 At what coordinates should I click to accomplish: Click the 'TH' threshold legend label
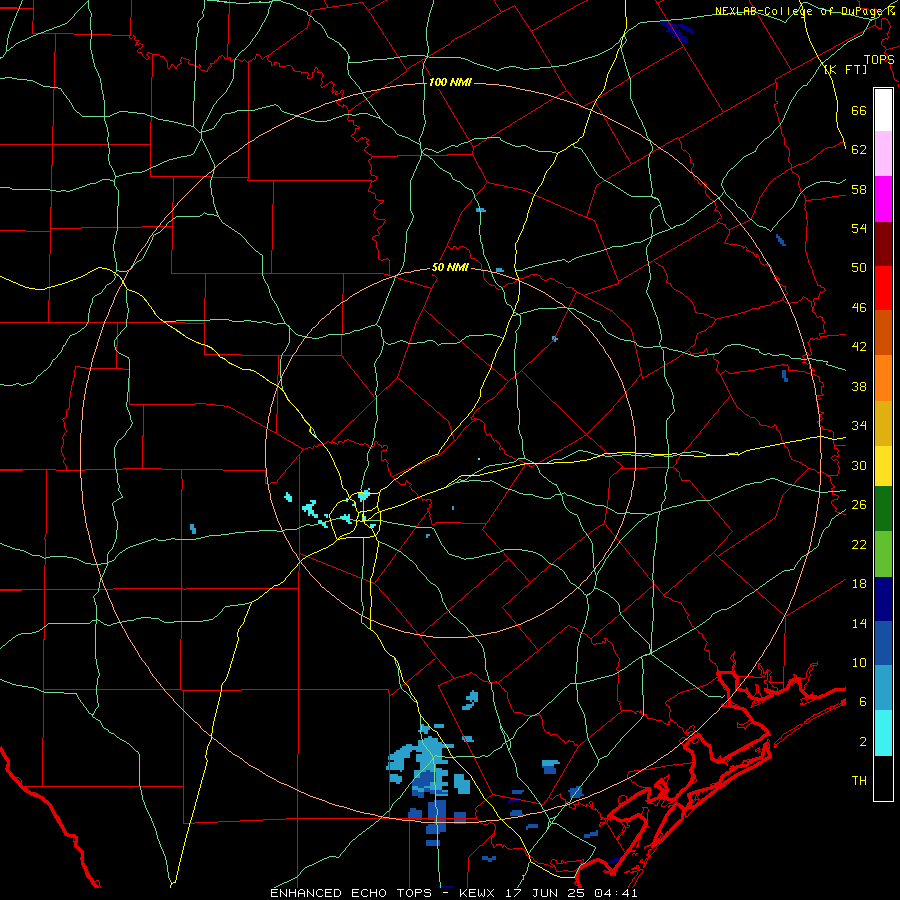pyautogui.click(x=859, y=781)
